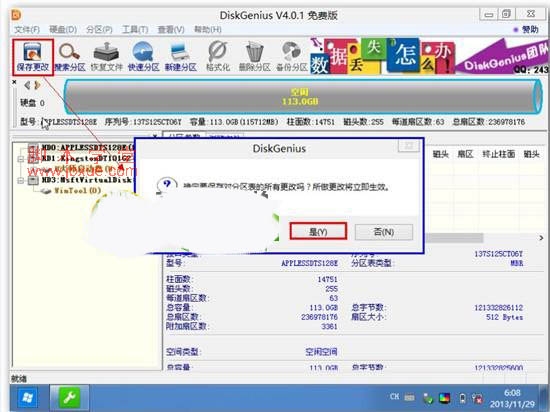Viewport: 550px width, 412px height.
Task: Select the 格式化 format tool
Action: click(218, 57)
